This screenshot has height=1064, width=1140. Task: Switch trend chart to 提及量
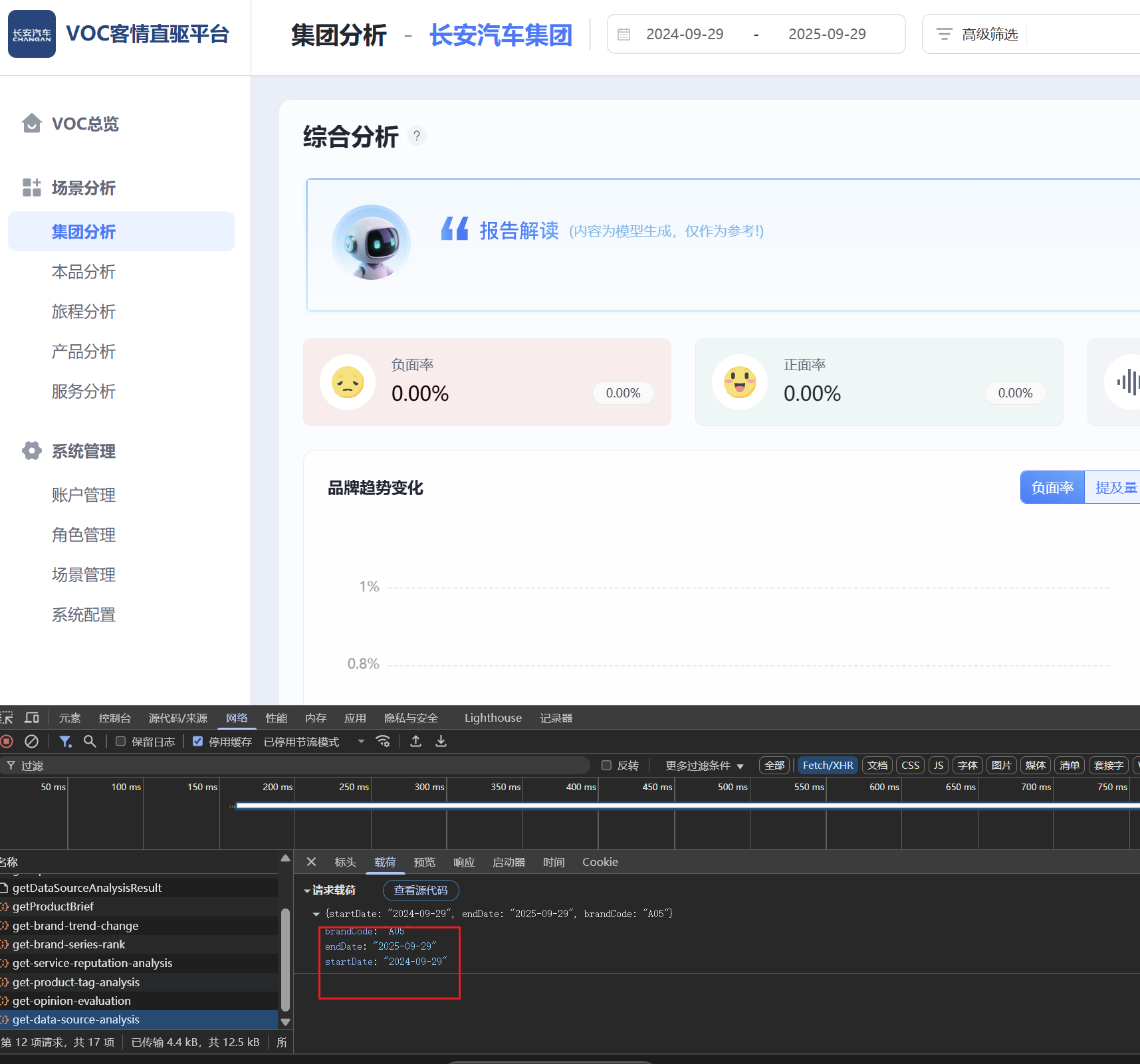1115,488
